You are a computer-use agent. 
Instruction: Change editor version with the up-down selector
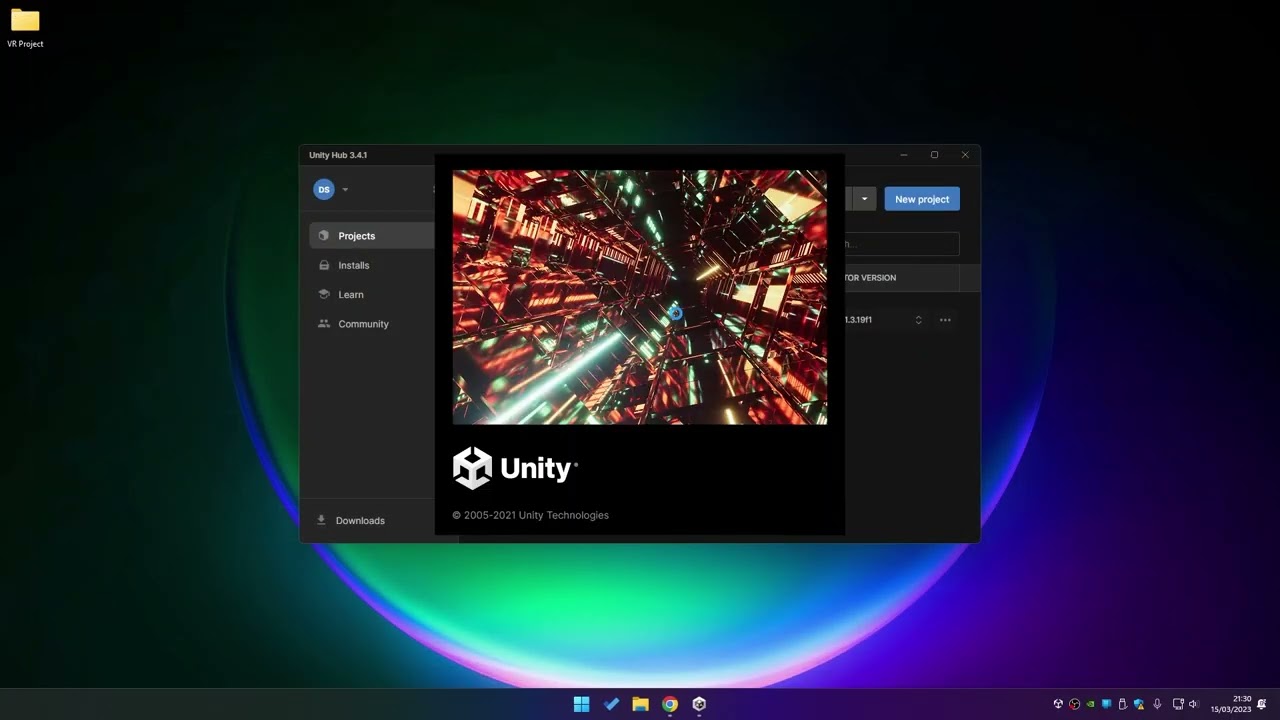[x=918, y=320]
